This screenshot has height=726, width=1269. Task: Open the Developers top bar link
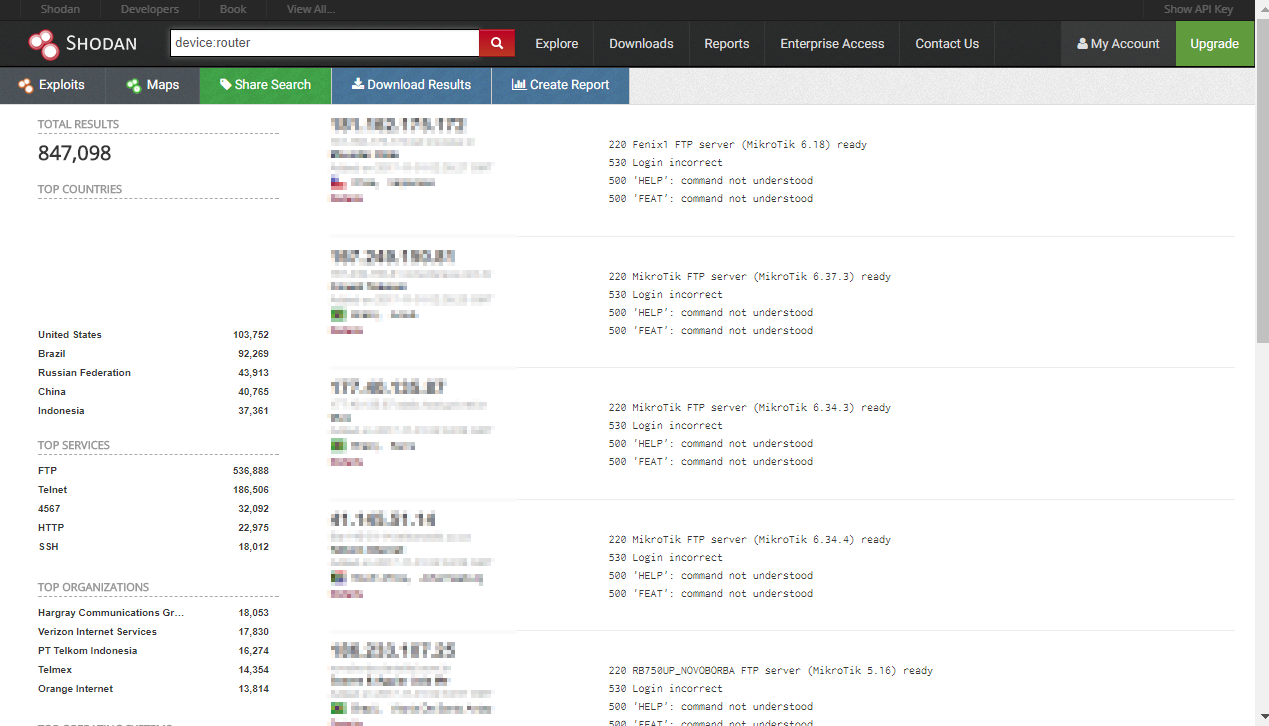[x=150, y=9]
